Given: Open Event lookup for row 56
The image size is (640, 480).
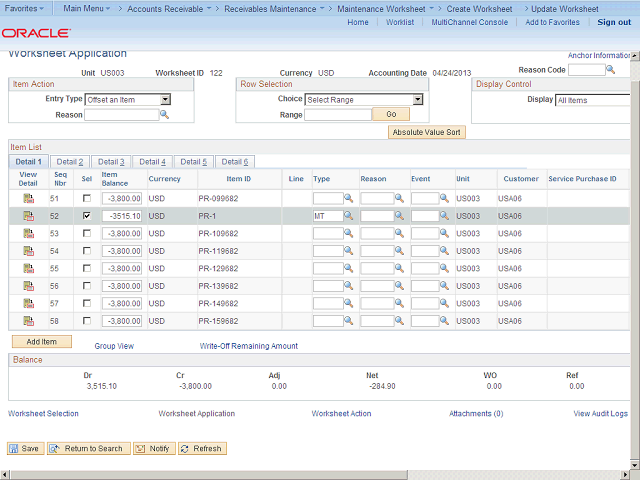Looking at the screenshot, I should coord(445,285).
